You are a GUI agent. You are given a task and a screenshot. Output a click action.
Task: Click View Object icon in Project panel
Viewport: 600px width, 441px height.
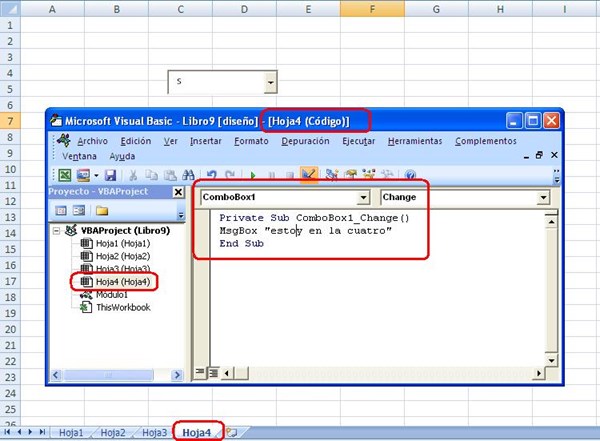tap(79, 210)
